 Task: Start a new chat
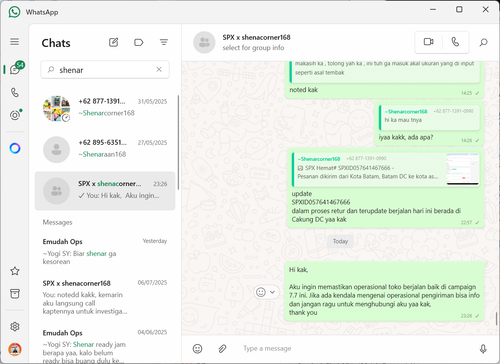click(x=113, y=42)
